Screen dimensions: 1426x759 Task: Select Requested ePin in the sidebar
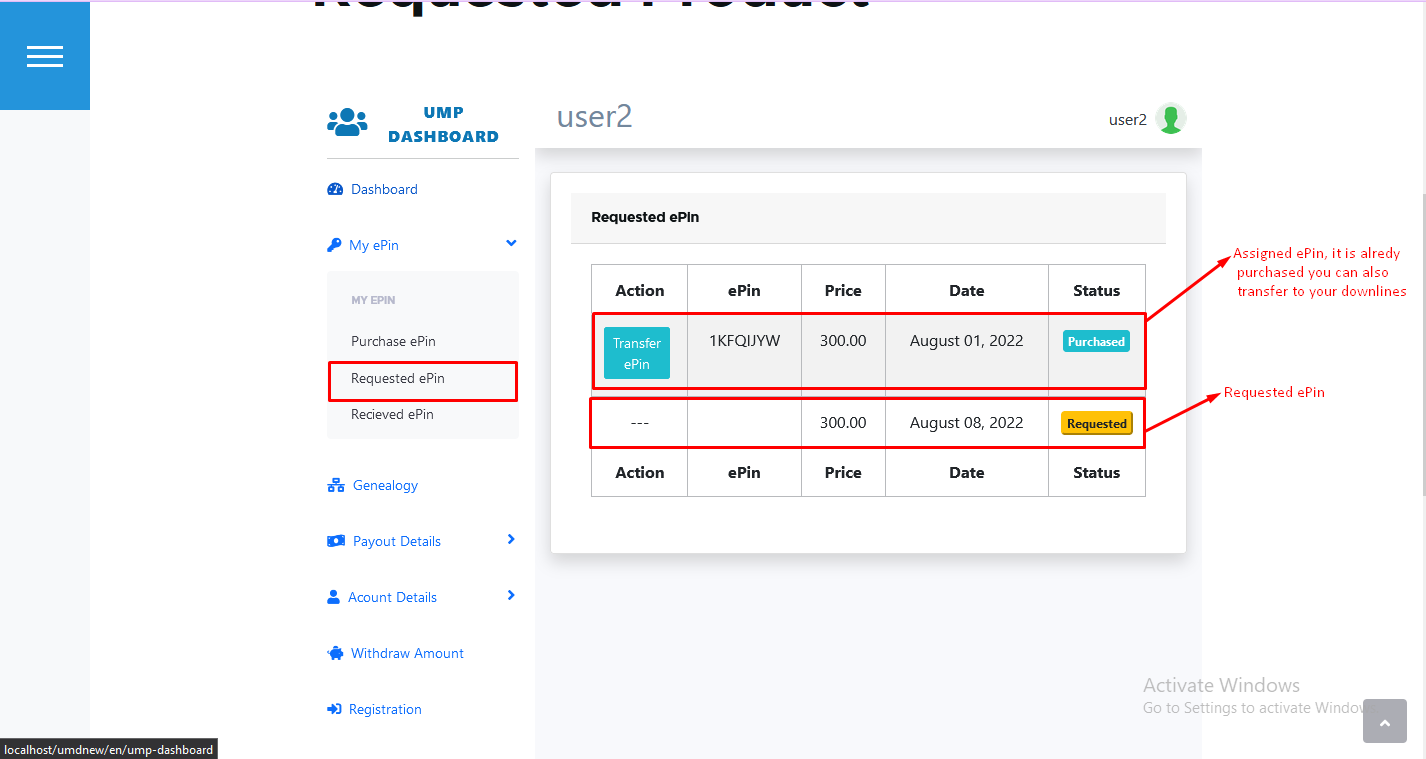pyautogui.click(x=398, y=379)
